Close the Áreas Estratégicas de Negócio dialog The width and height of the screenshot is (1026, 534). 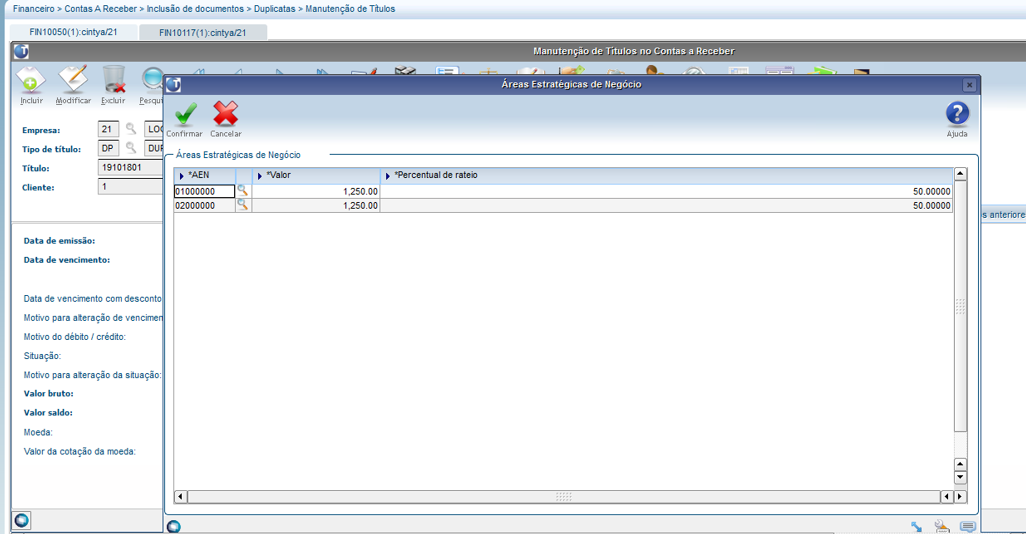(x=969, y=85)
